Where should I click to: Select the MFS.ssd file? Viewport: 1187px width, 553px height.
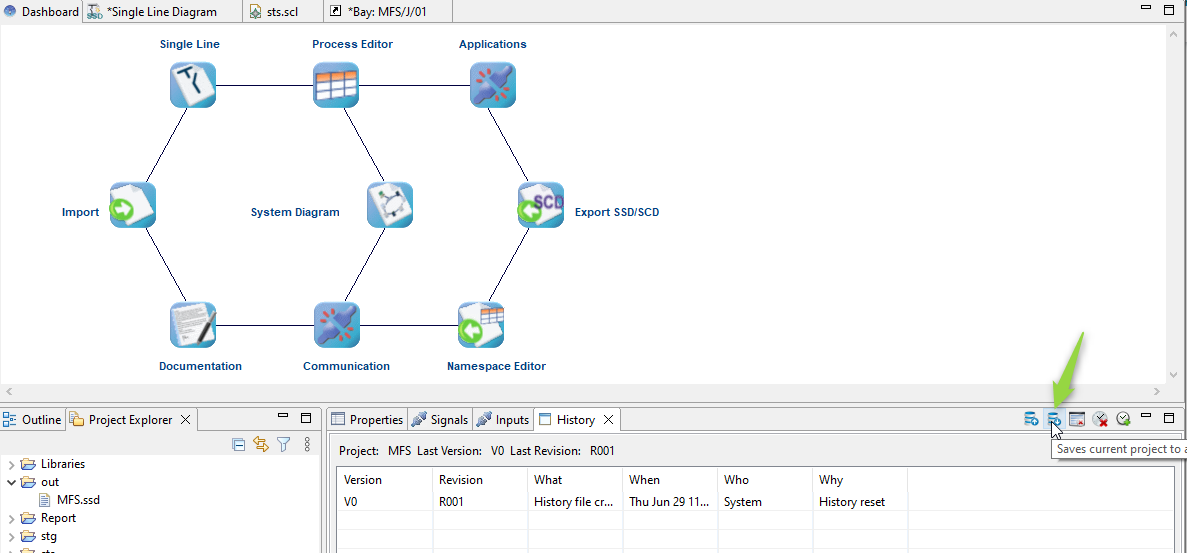tap(77, 500)
